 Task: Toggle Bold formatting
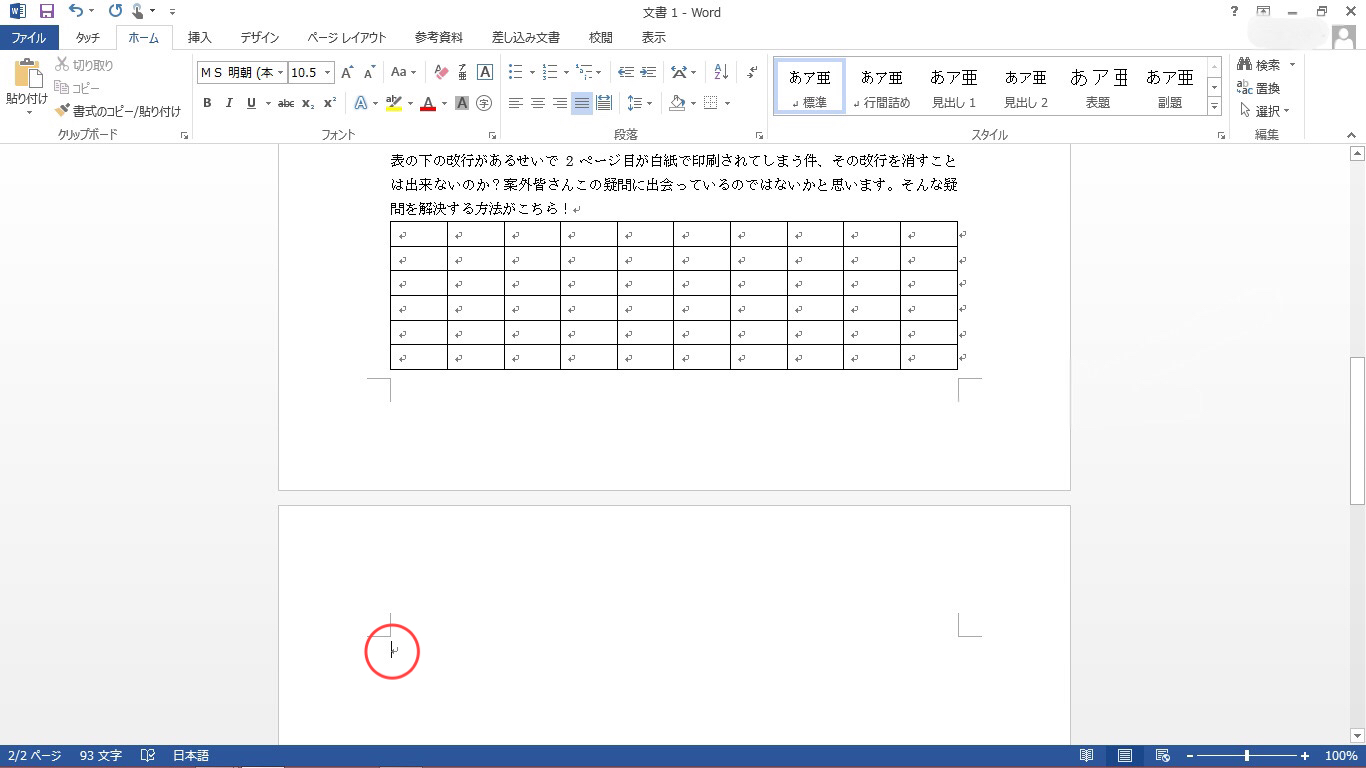pyautogui.click(x=207, y=103)
